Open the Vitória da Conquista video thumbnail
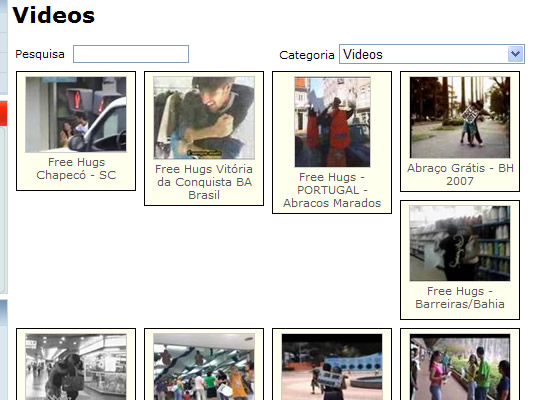 point(204,118)
